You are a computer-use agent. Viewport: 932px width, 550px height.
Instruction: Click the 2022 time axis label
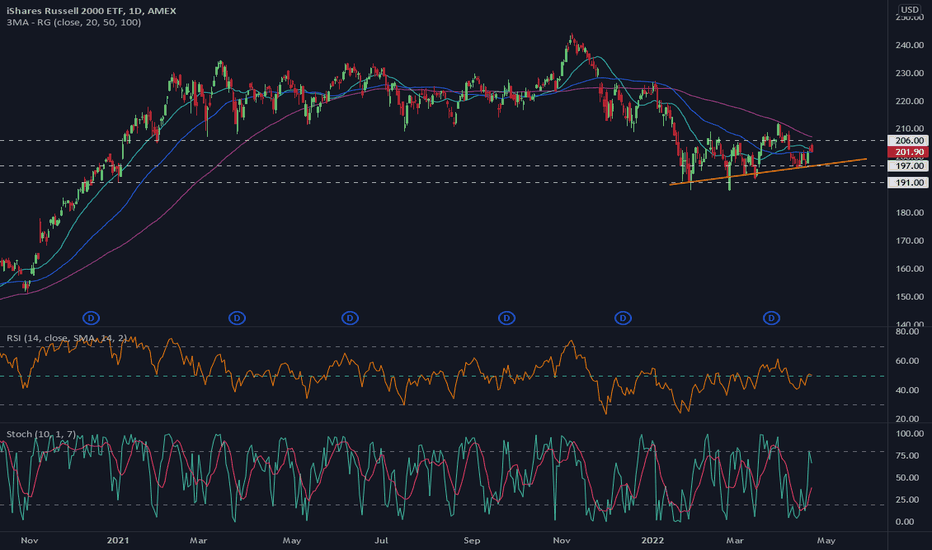pos(652,540)
